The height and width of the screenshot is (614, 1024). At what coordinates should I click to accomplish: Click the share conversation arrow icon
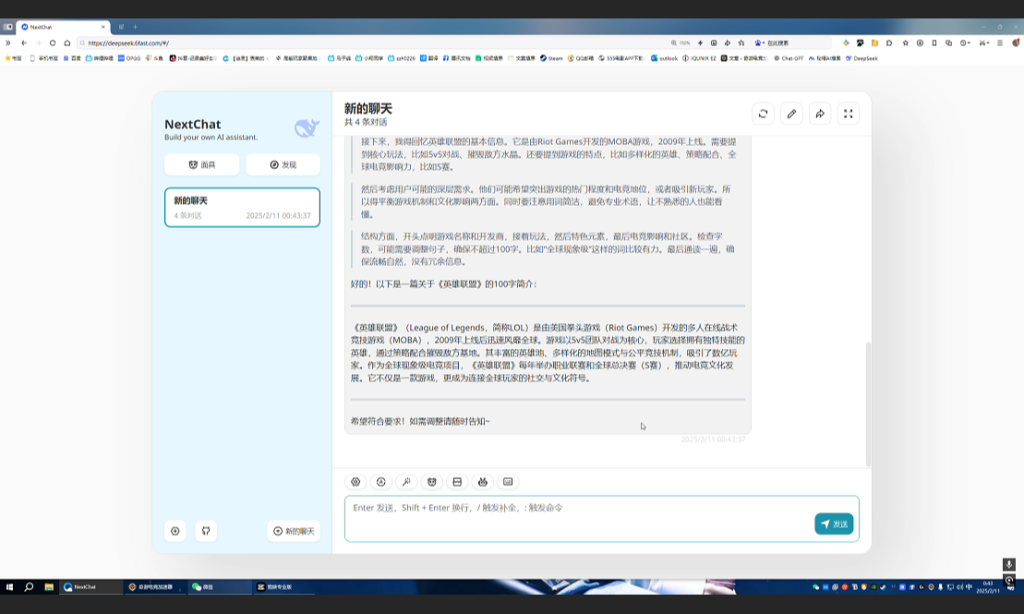(820, 114)
